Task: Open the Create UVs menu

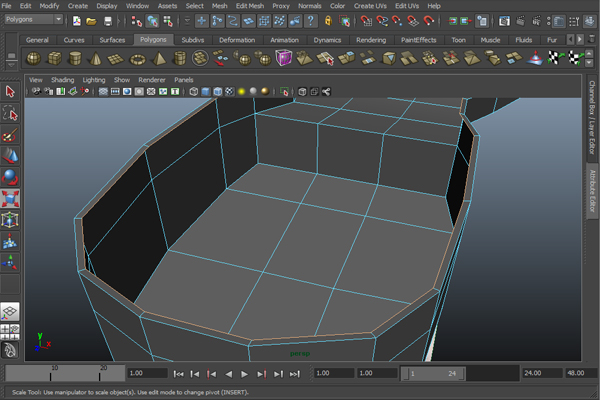Action: tap(370, 6)
